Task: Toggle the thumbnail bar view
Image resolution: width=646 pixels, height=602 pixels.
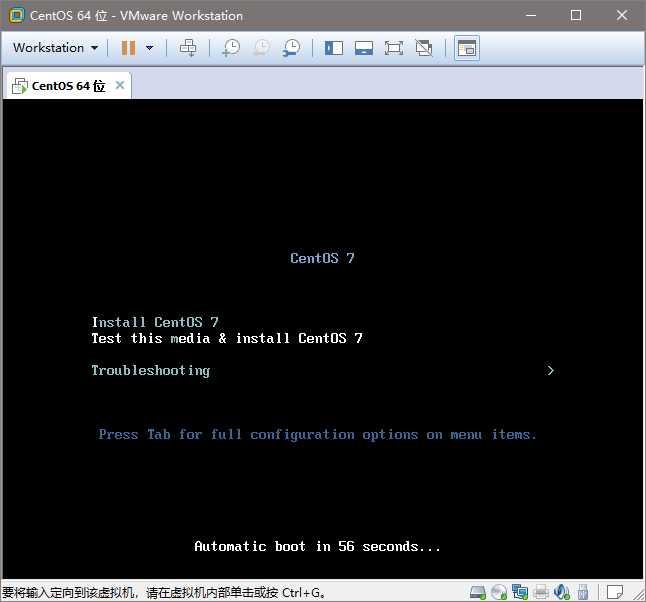Action: [364, 48]
